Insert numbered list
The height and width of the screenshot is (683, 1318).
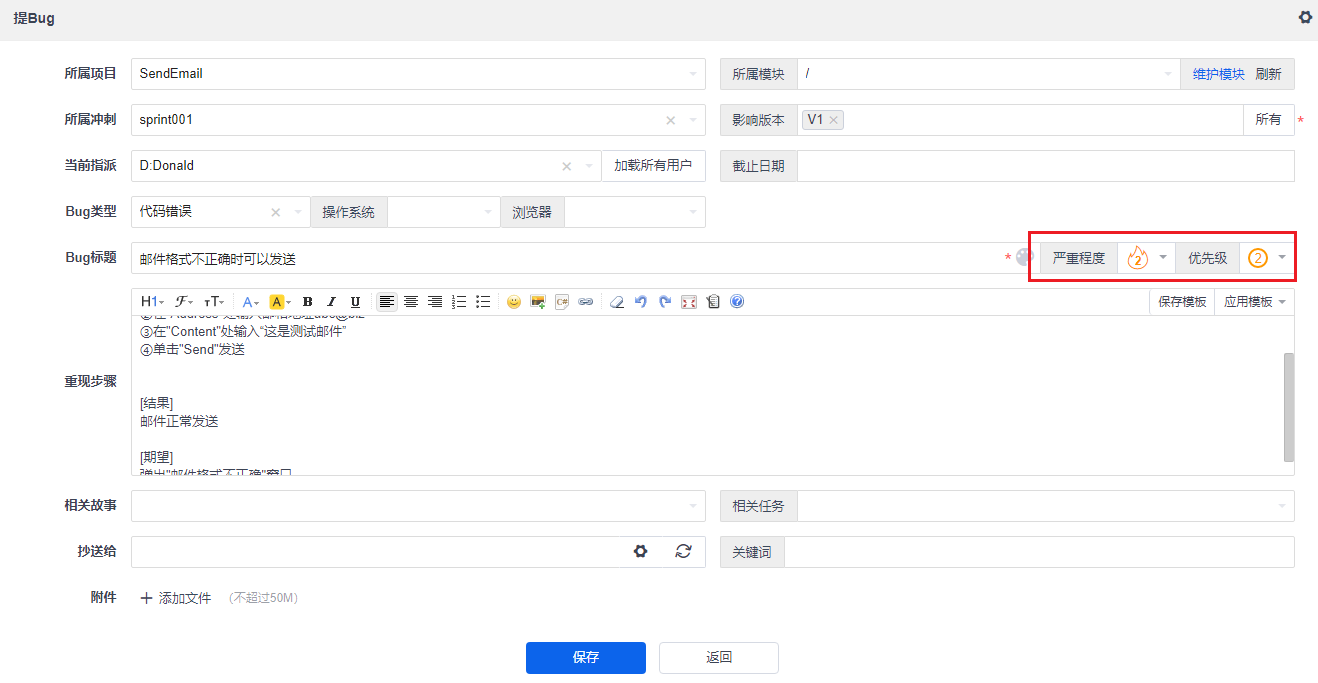click(x=459, y=301)
